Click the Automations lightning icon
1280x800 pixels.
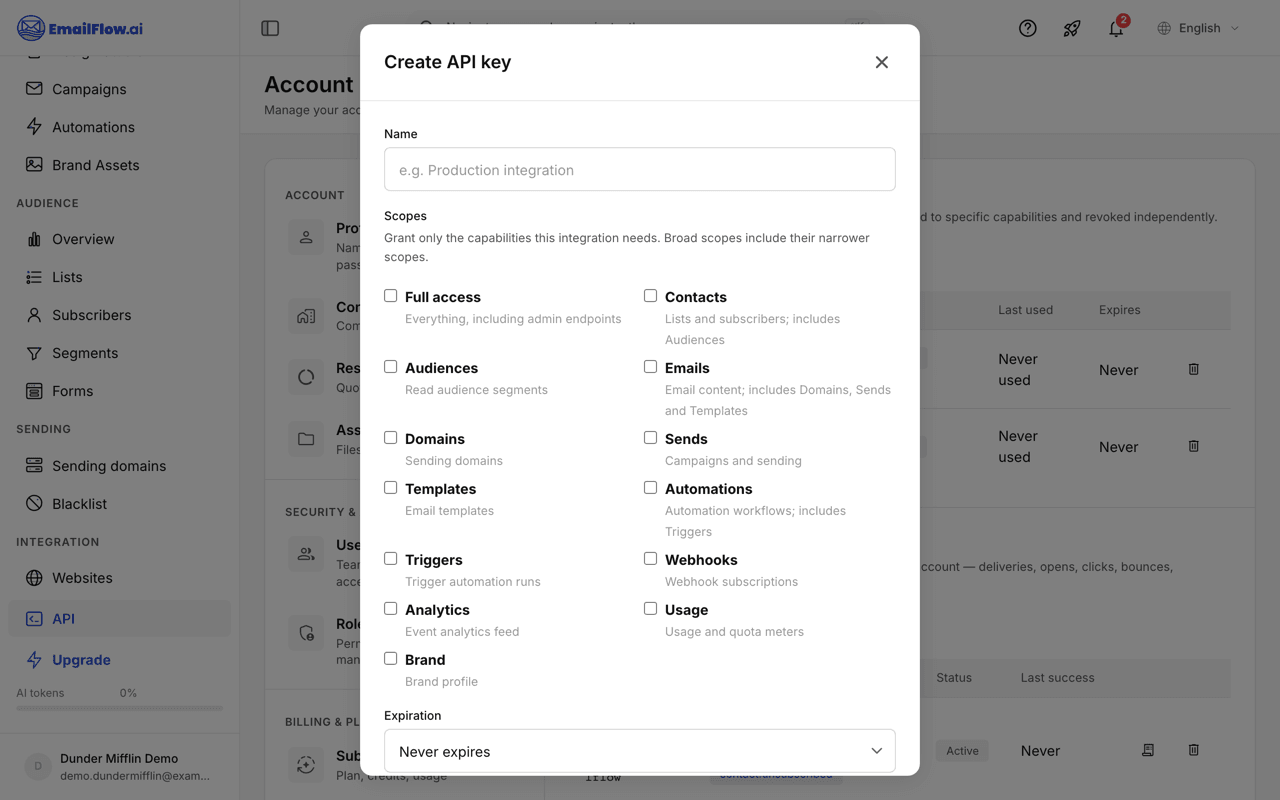click(x=34, y=126)
